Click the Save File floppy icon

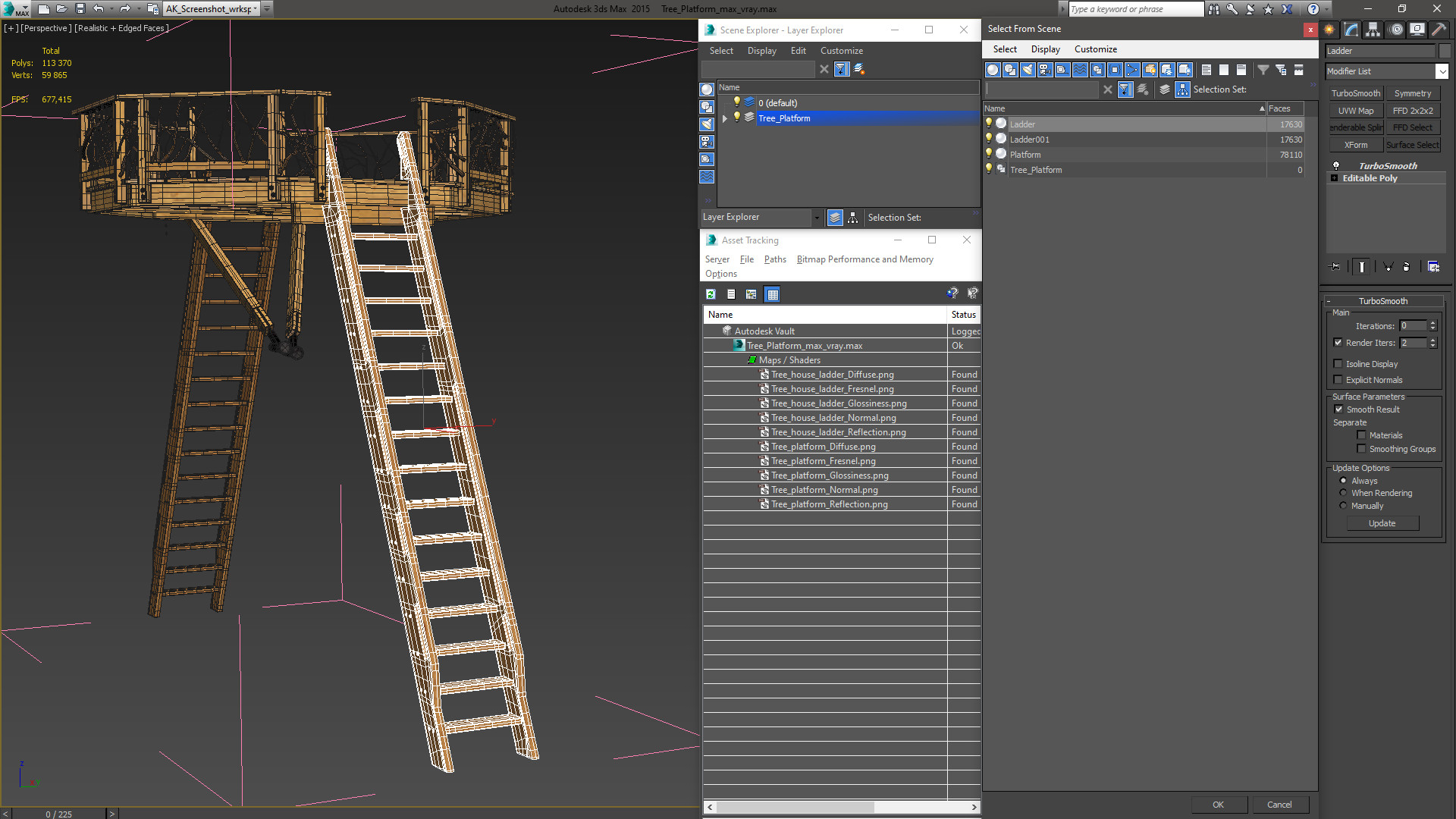point(80,9)
